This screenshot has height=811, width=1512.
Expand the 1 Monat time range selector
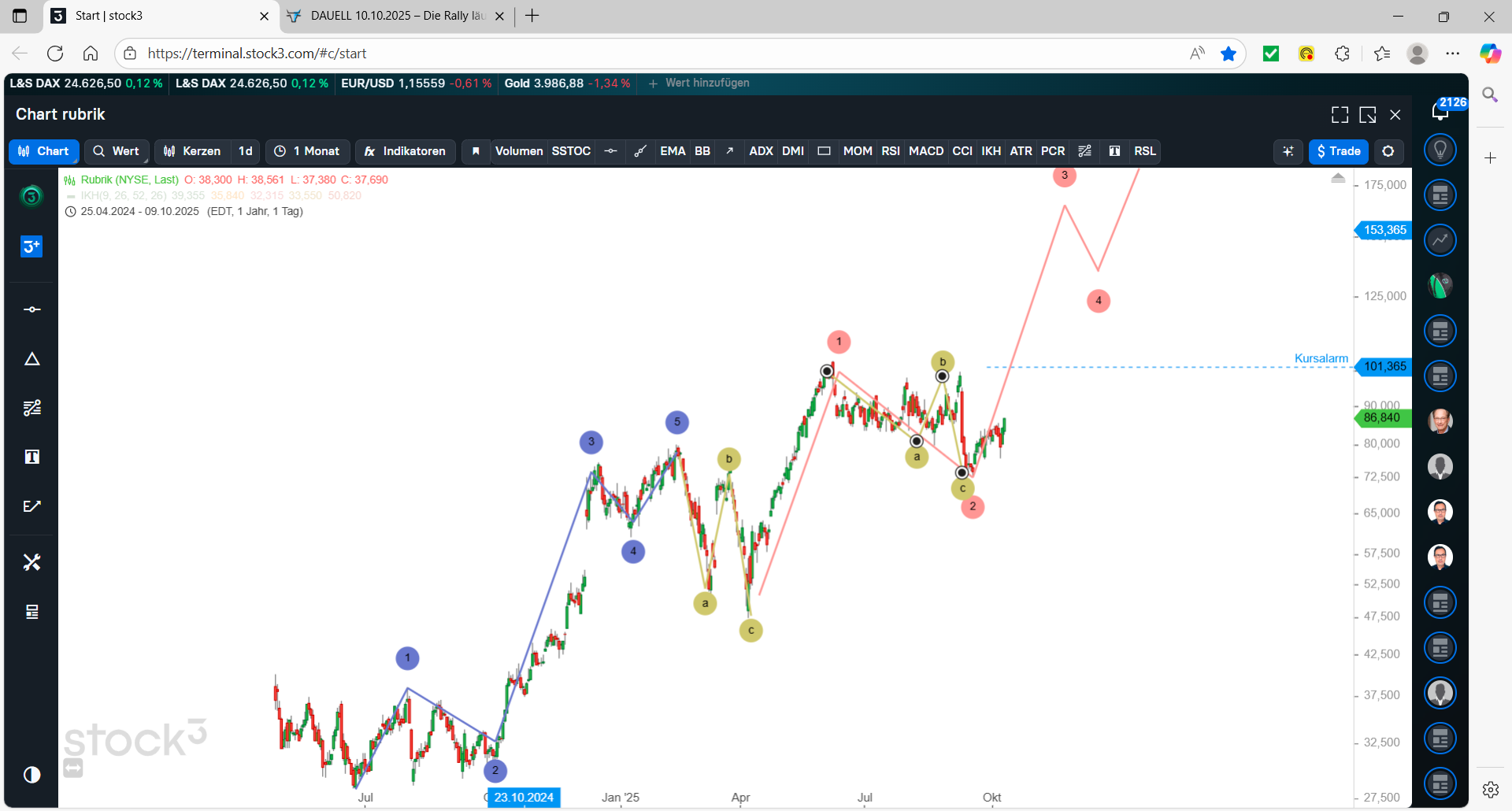click(x=308, y=151)
